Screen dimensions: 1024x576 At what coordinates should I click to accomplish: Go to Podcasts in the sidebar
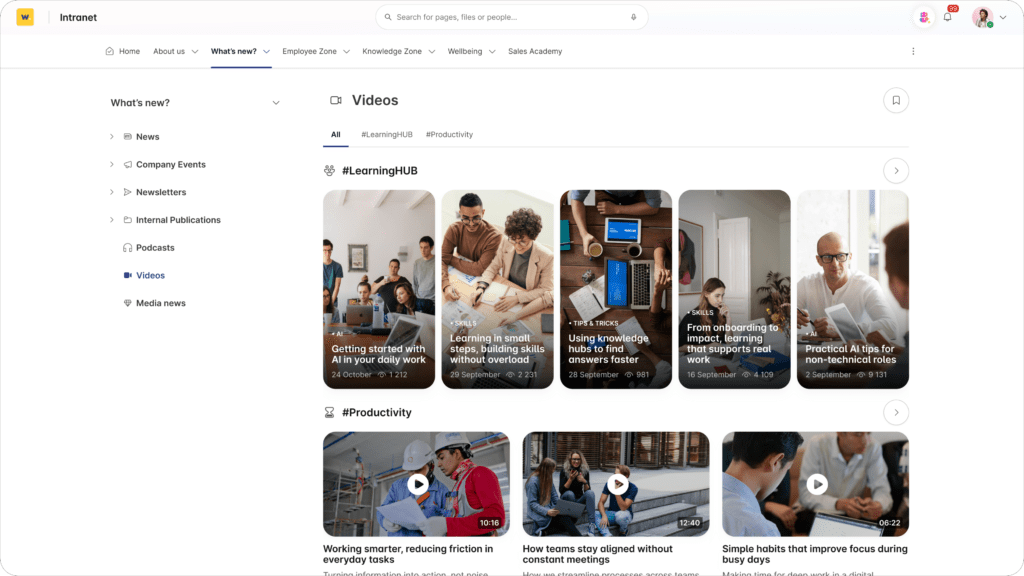click(x=155, y=248)
